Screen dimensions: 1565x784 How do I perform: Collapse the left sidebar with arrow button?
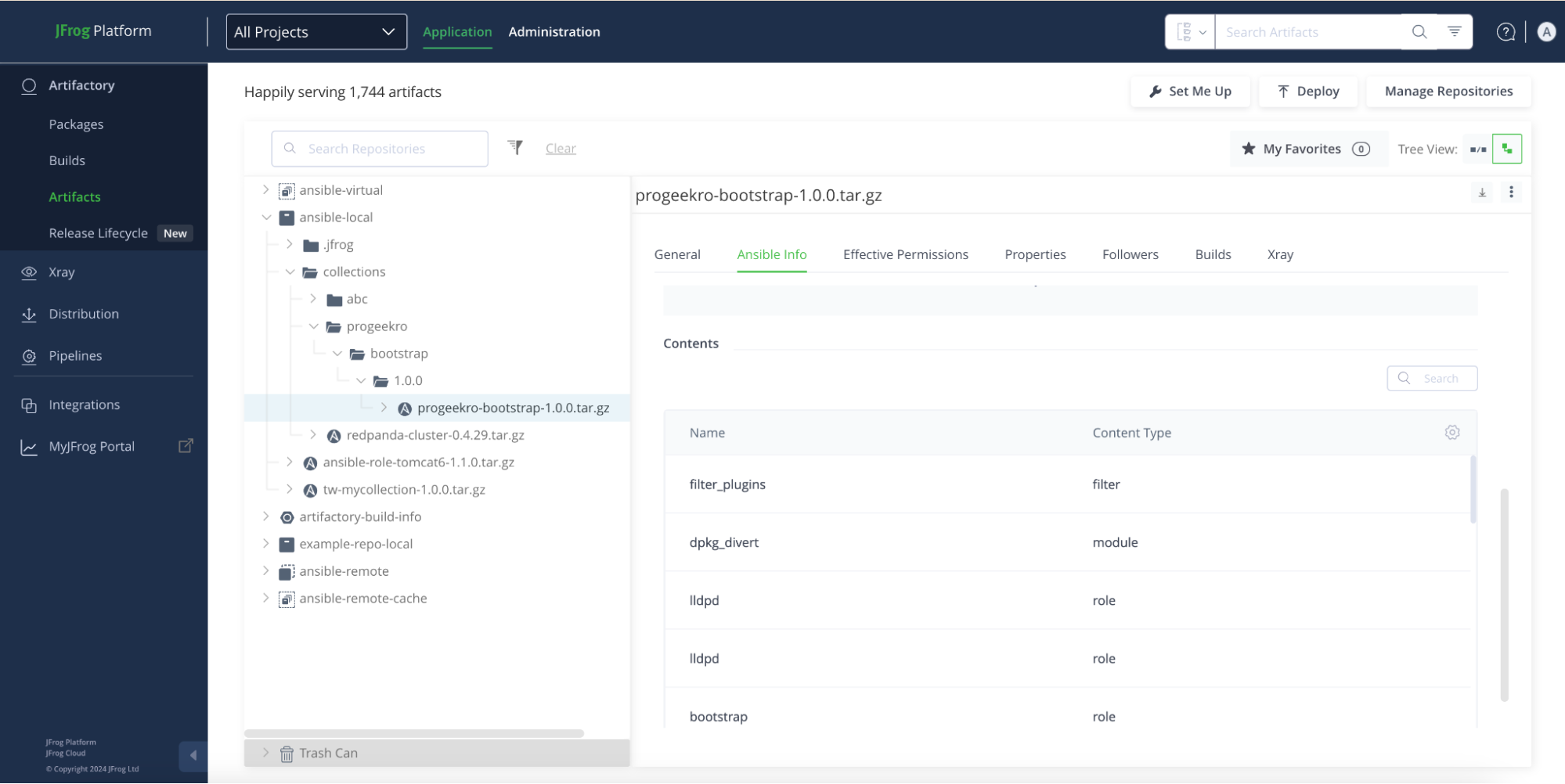193,756
